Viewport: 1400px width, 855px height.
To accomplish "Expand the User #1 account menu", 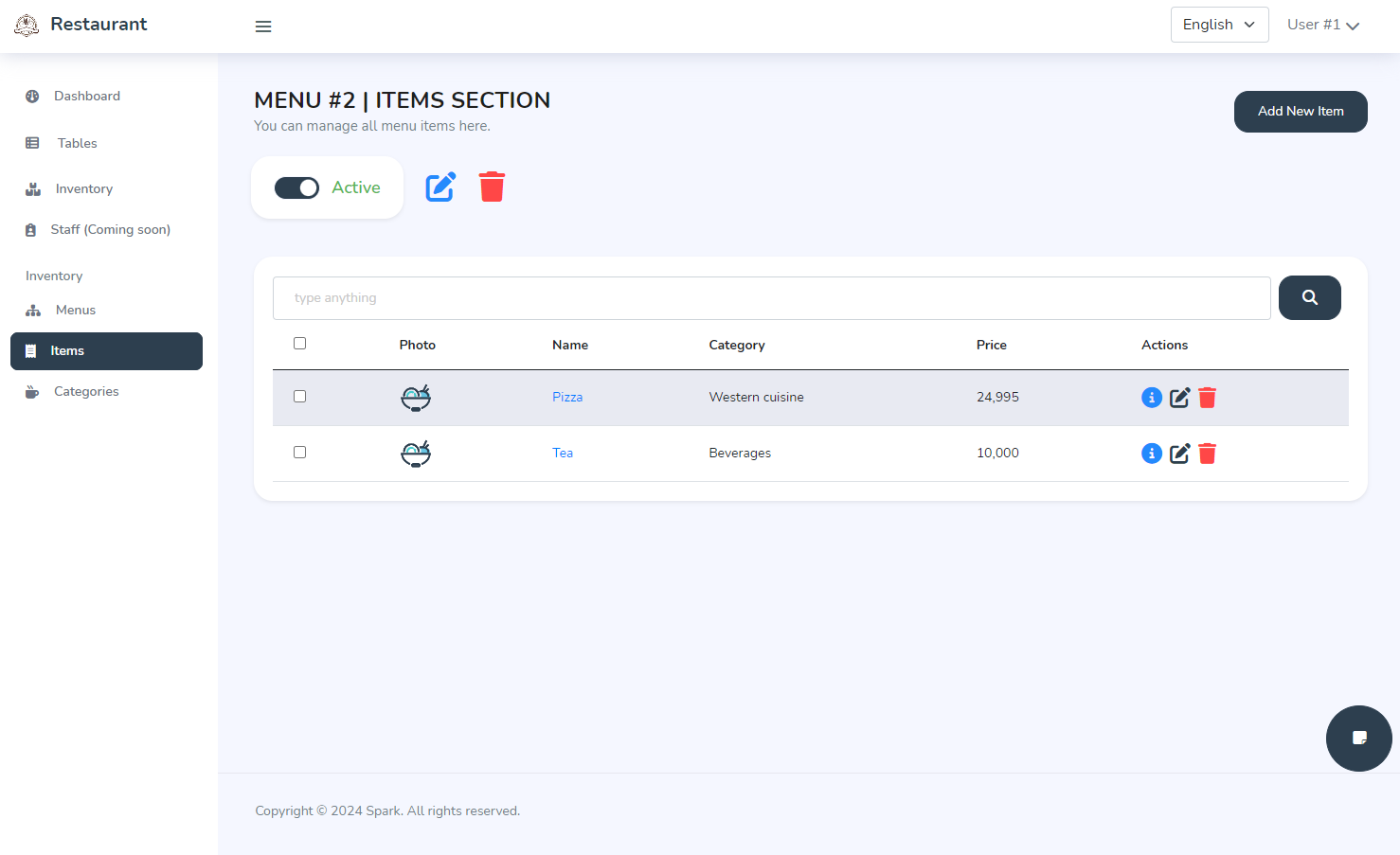I will tap(1322, 25).
